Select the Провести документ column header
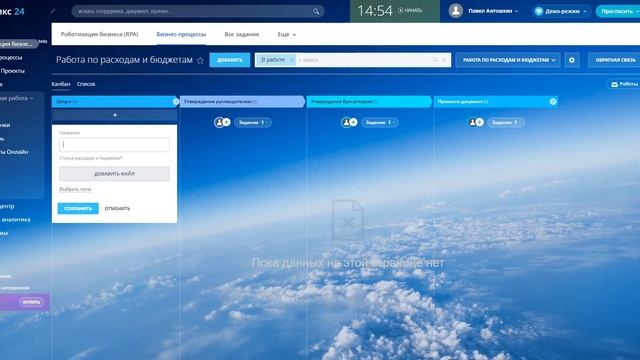This screenshot has height=360, width=640. tap(495, 102)
